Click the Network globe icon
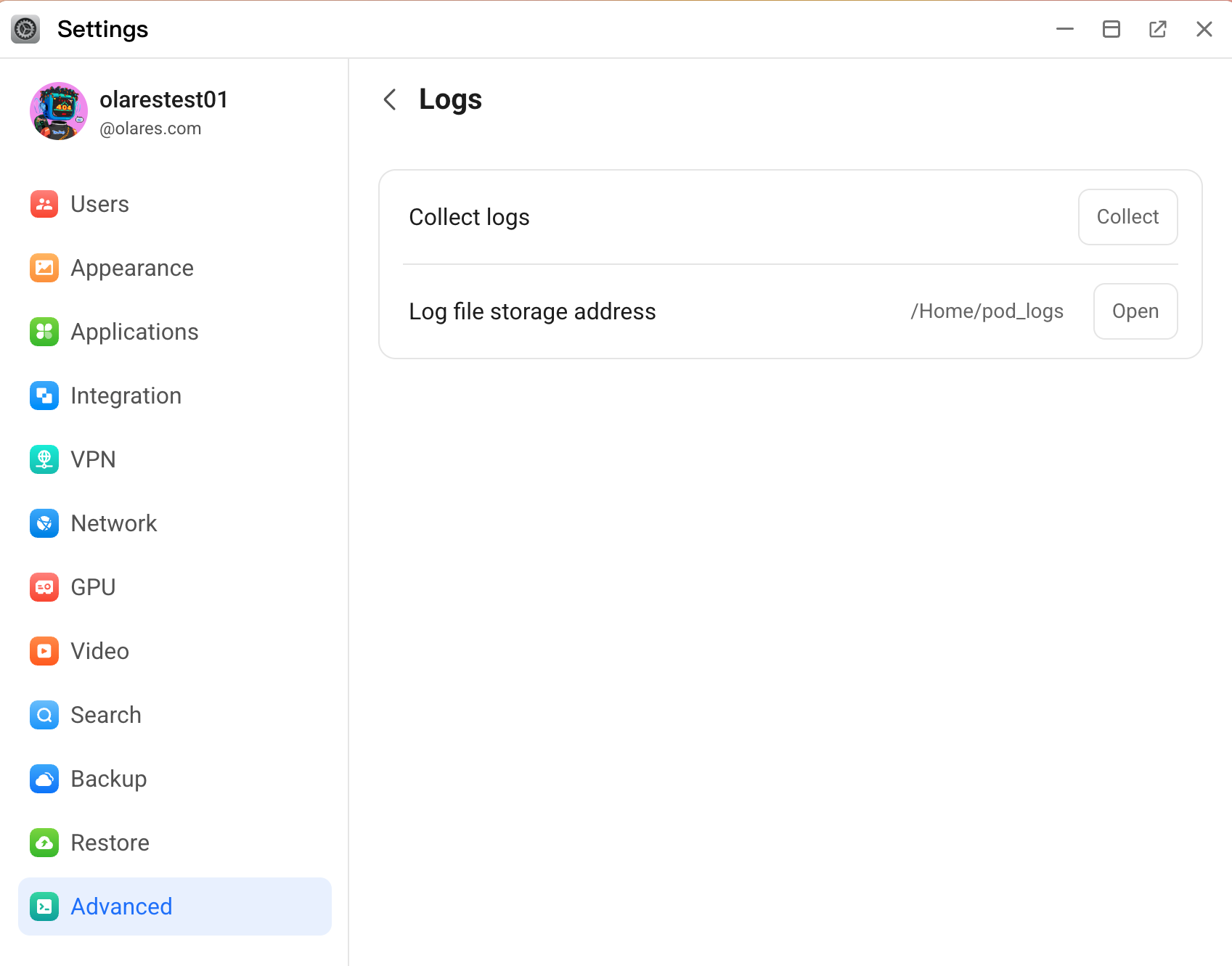The image size is (1232, 966). pyautogui.click(x=44, y=523)
